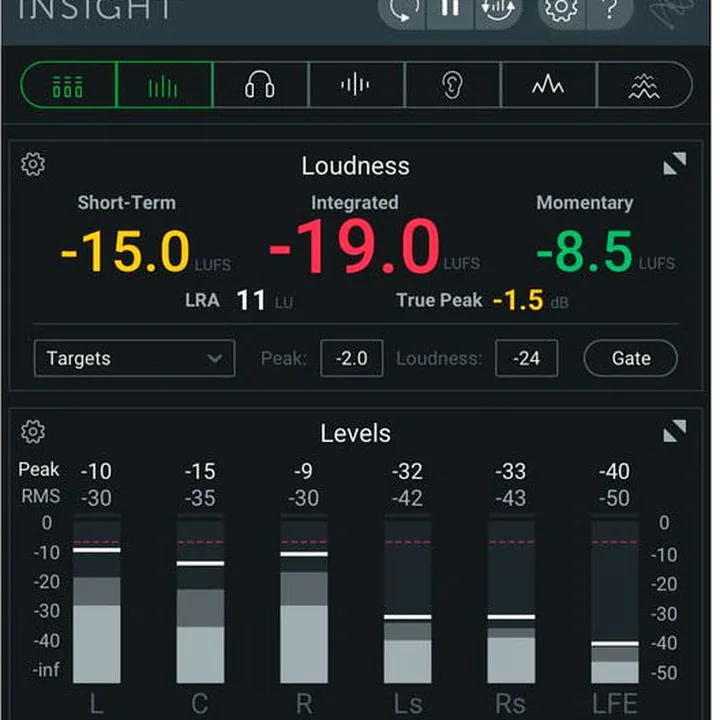The image size is (720, 720).
Task: Click the C RMS value -35
Action: (200, 498)
